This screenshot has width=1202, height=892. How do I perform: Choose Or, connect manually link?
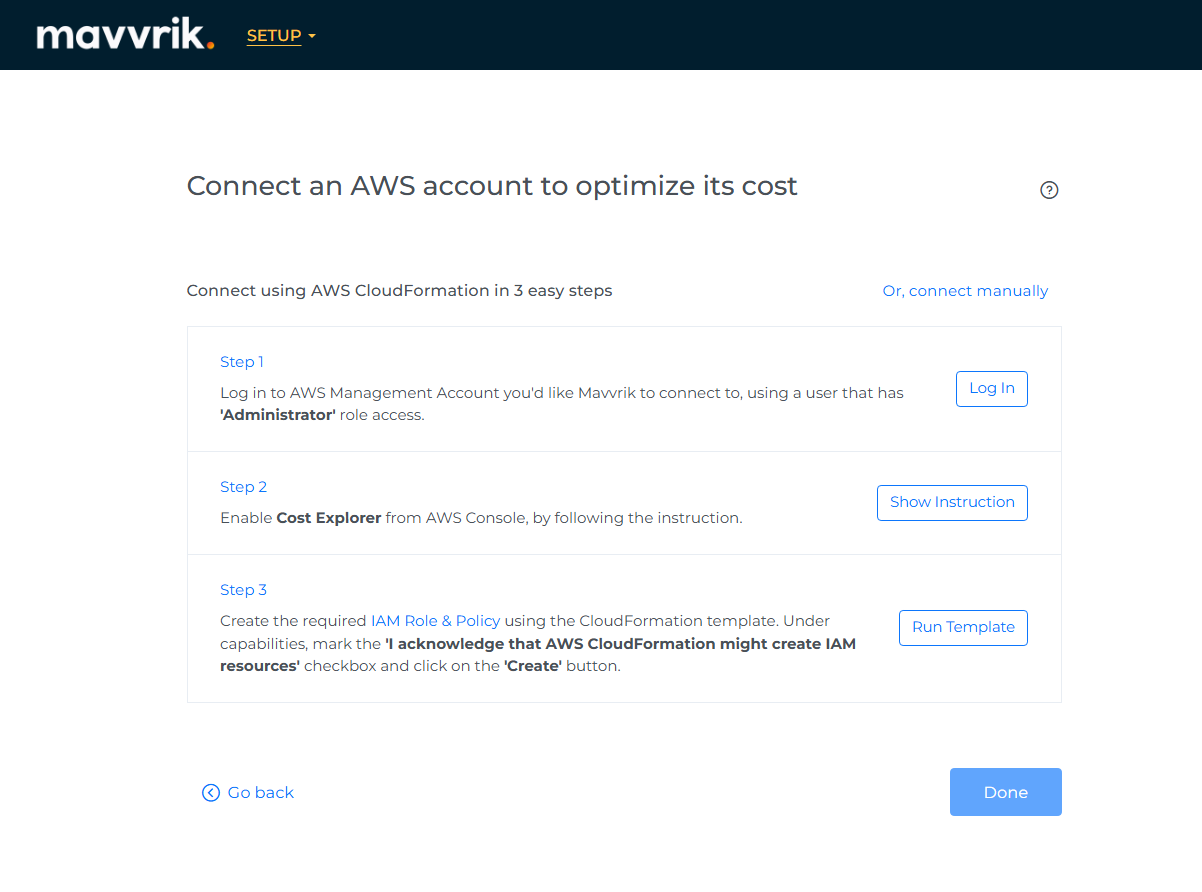click(965, 291)
